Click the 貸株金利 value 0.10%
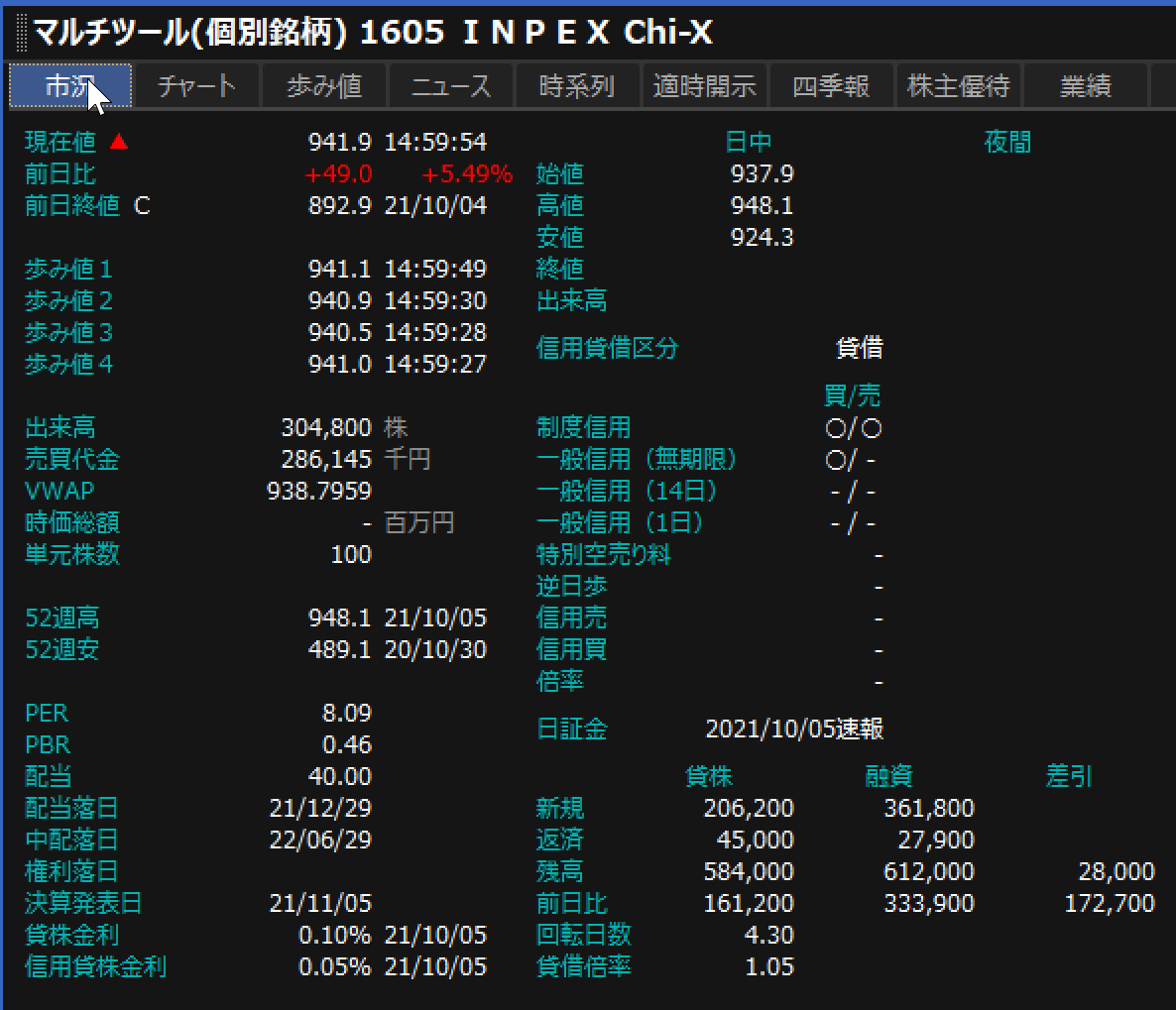This screenshot has height=1010, width=1176. pos(334,935)
